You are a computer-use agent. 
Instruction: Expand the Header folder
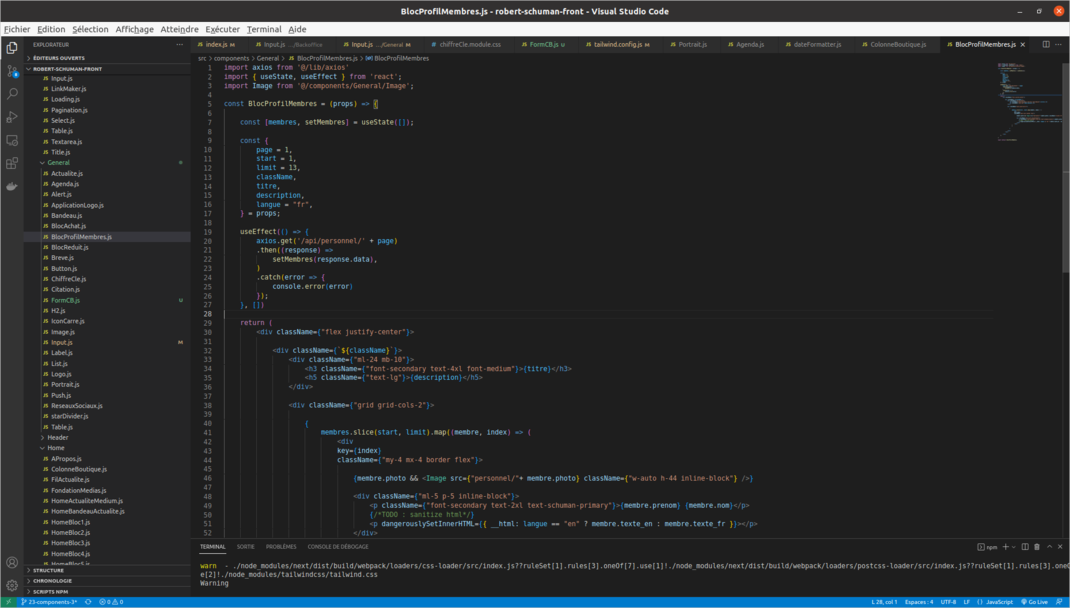coord(57,437)
